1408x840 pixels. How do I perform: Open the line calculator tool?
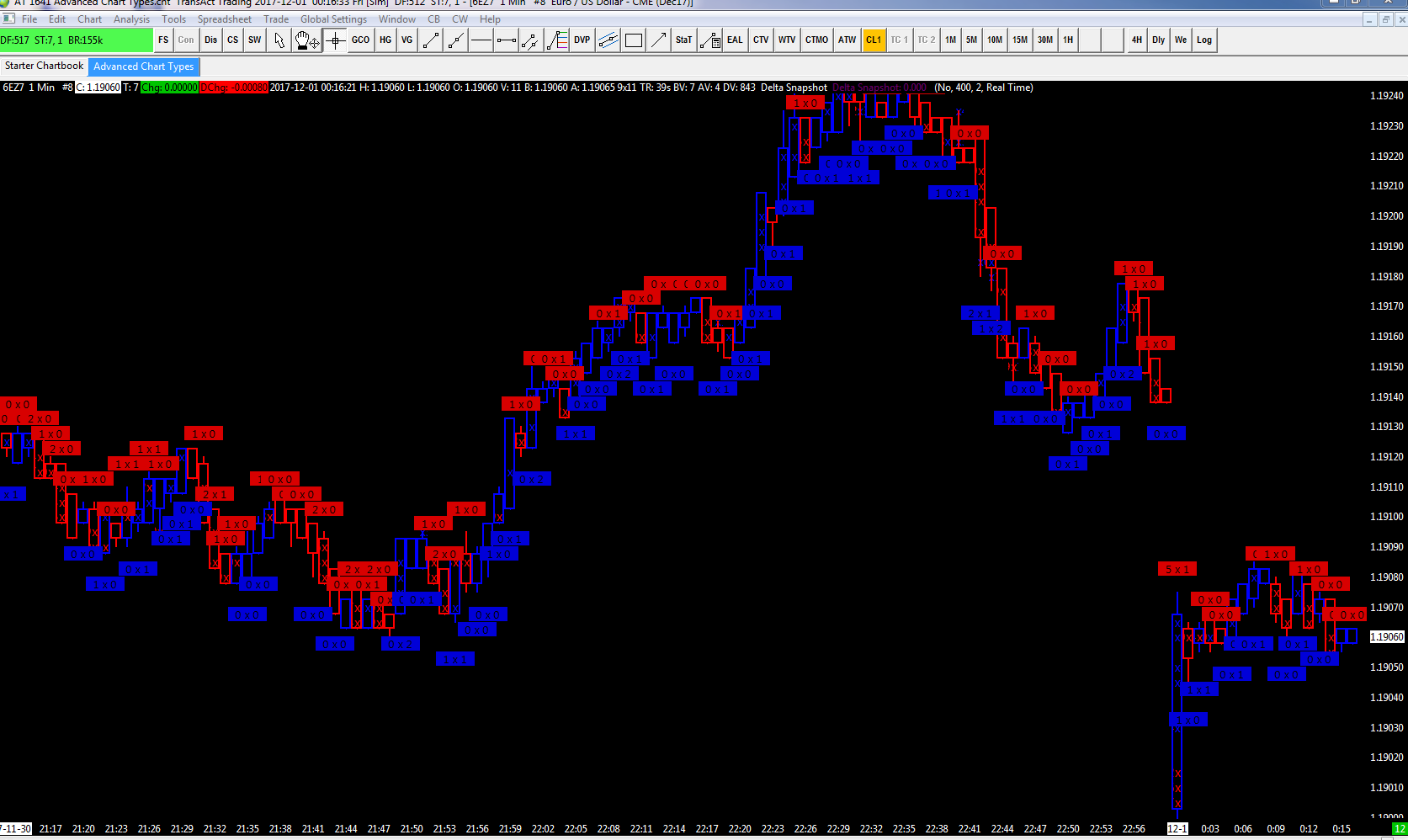tap(709, 40)
